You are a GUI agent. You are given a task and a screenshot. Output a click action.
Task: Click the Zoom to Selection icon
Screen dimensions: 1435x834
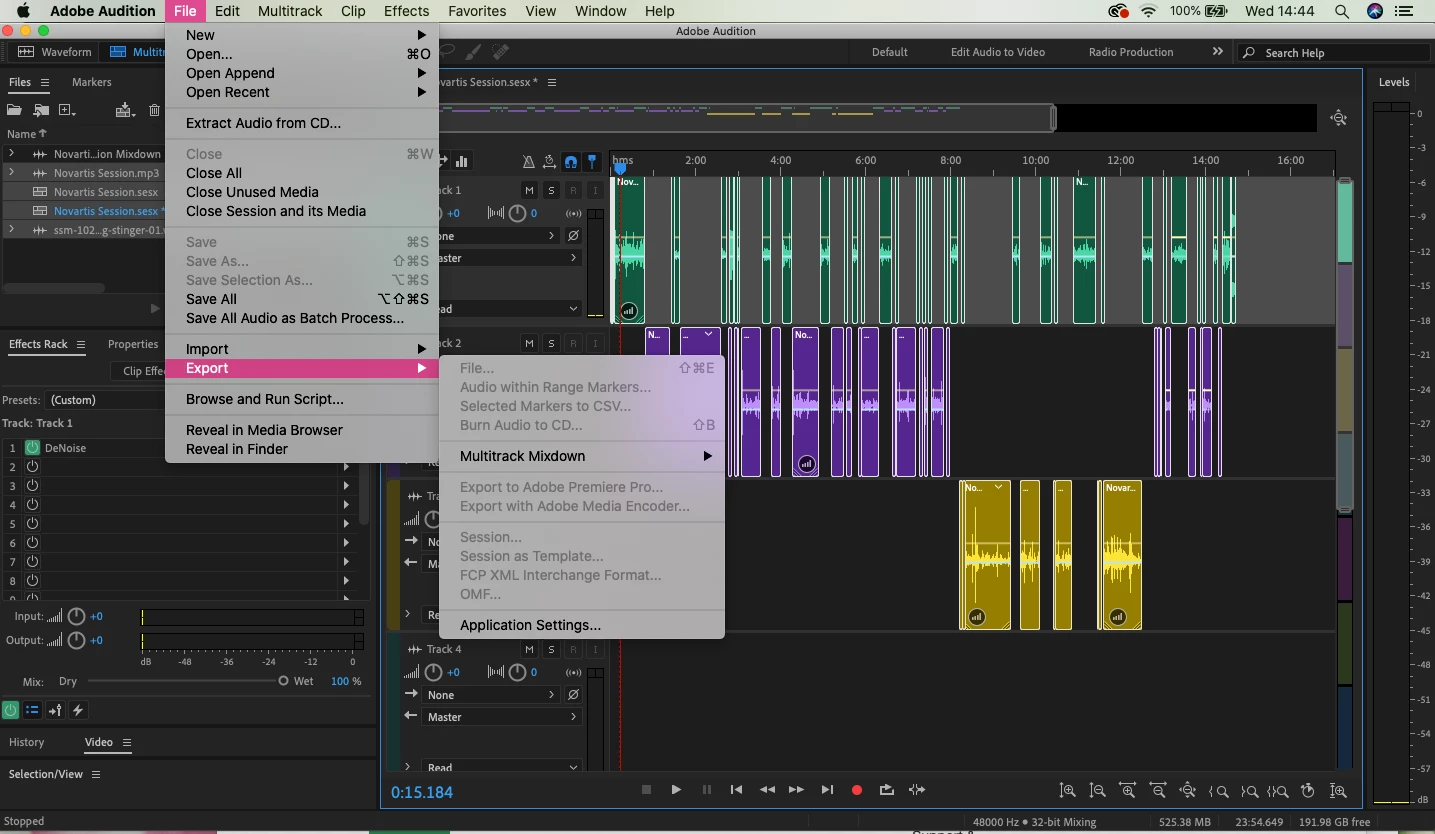(1278, 790)
